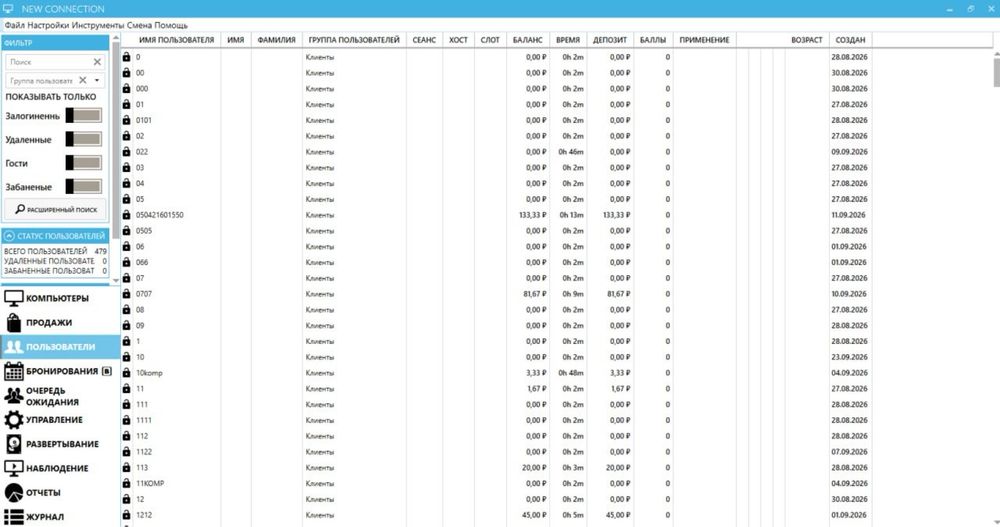Open the Развертывание module
Viewport: 1000px width, 527px height.
pos(62,443)
